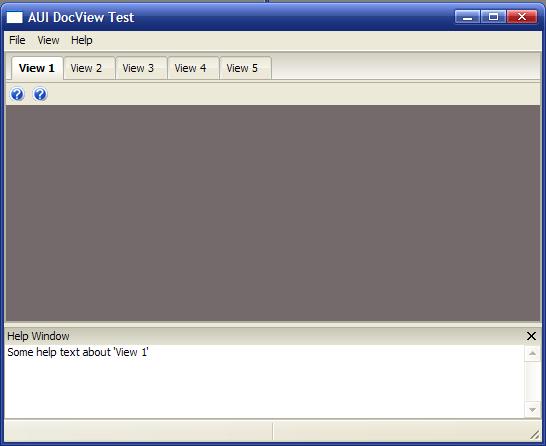Click the second blue question-mark toolbar icon
Image resolution: width=546 pixels, height=446 pixels.
point(40,94)
